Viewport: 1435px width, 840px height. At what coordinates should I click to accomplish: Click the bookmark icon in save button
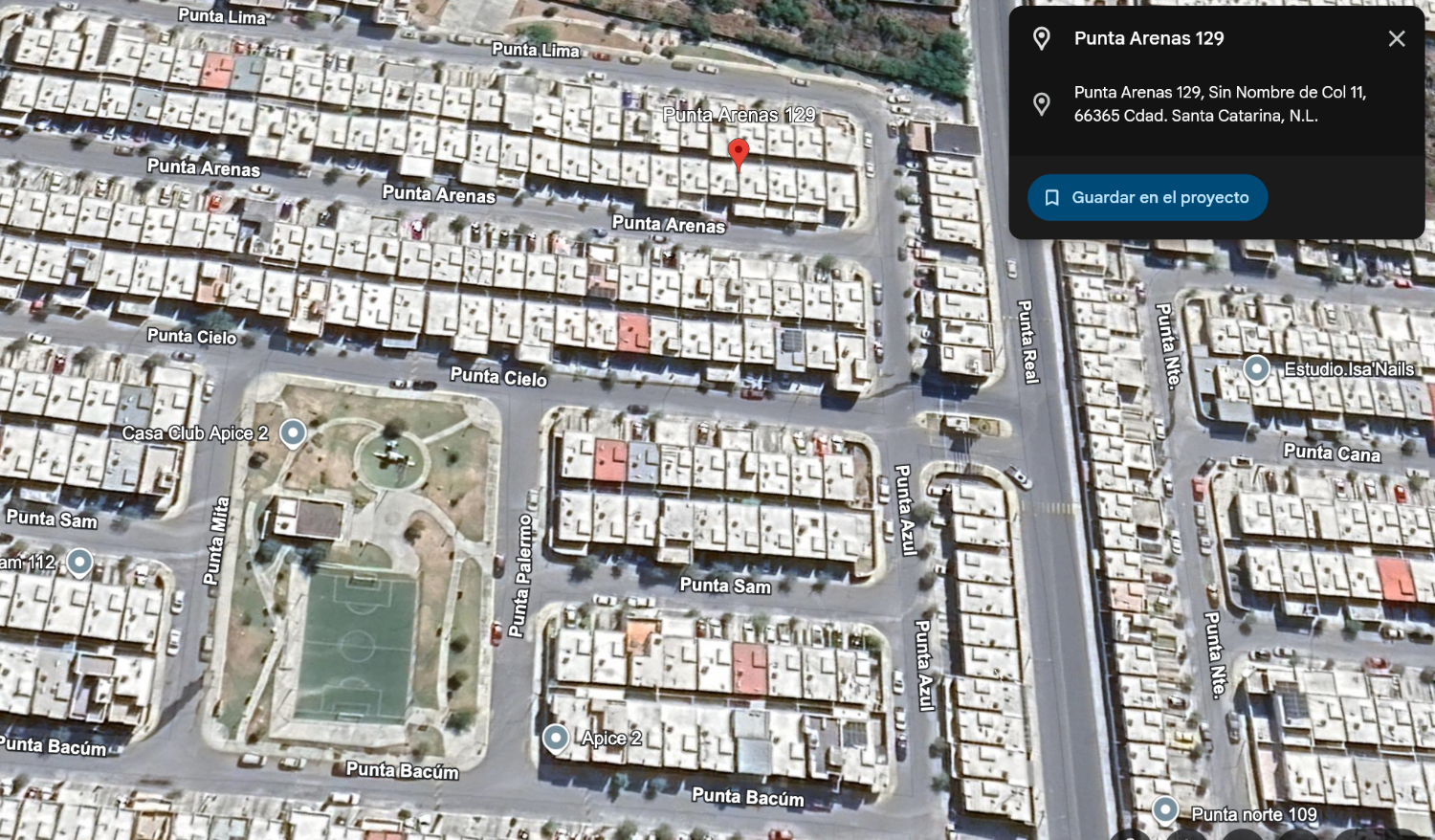click(1051, 197)
